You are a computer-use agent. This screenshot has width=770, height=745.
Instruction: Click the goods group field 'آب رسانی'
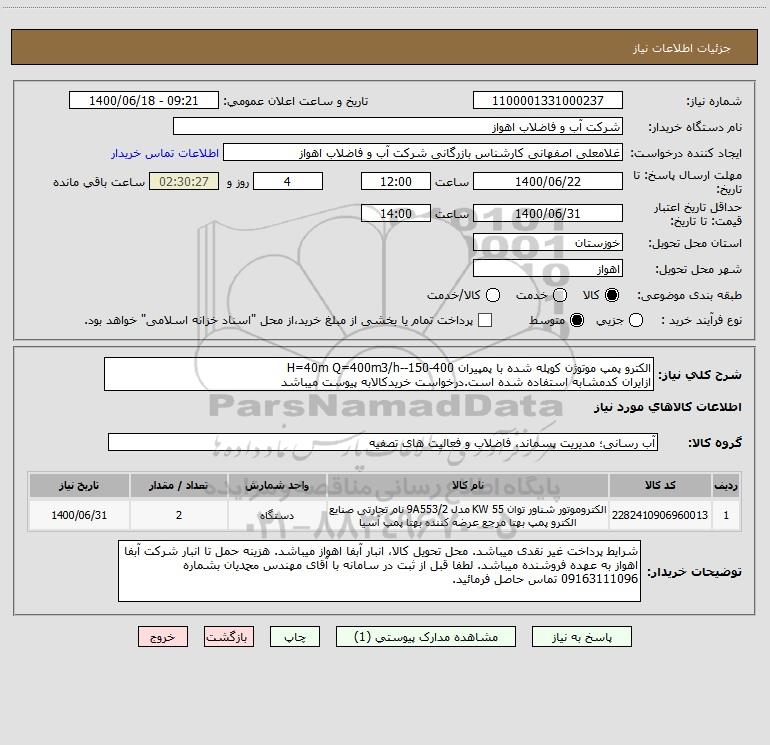[x=383, y=442]
